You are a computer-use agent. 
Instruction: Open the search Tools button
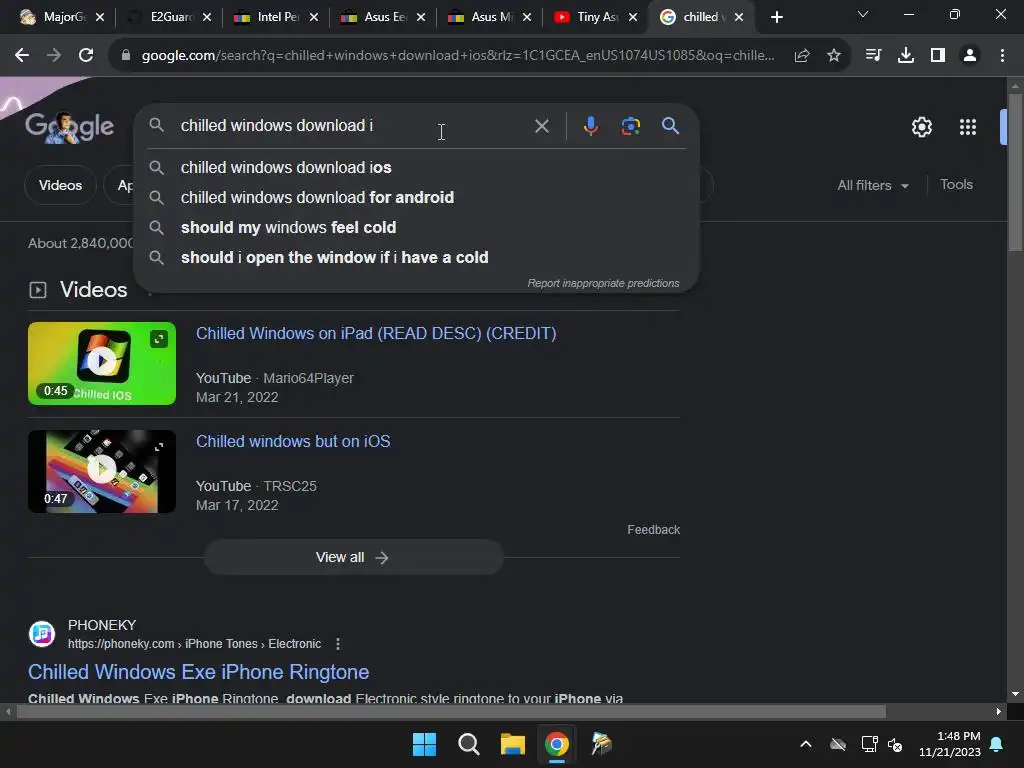956,185
